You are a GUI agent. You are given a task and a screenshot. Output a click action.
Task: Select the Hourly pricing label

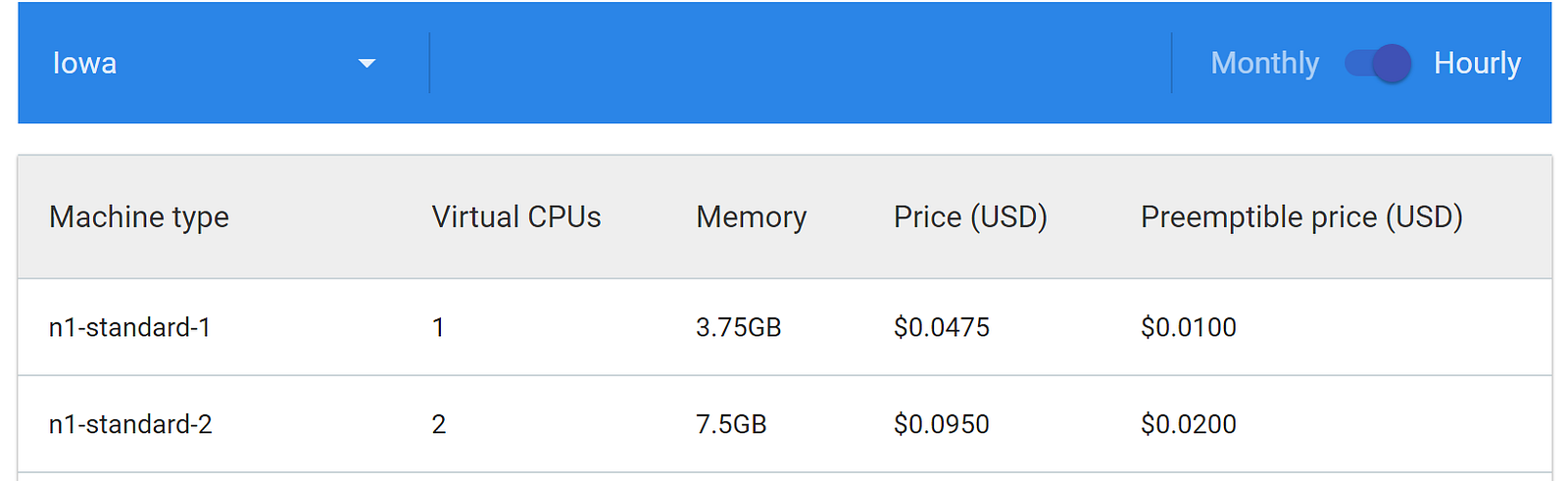[1477, 64]
